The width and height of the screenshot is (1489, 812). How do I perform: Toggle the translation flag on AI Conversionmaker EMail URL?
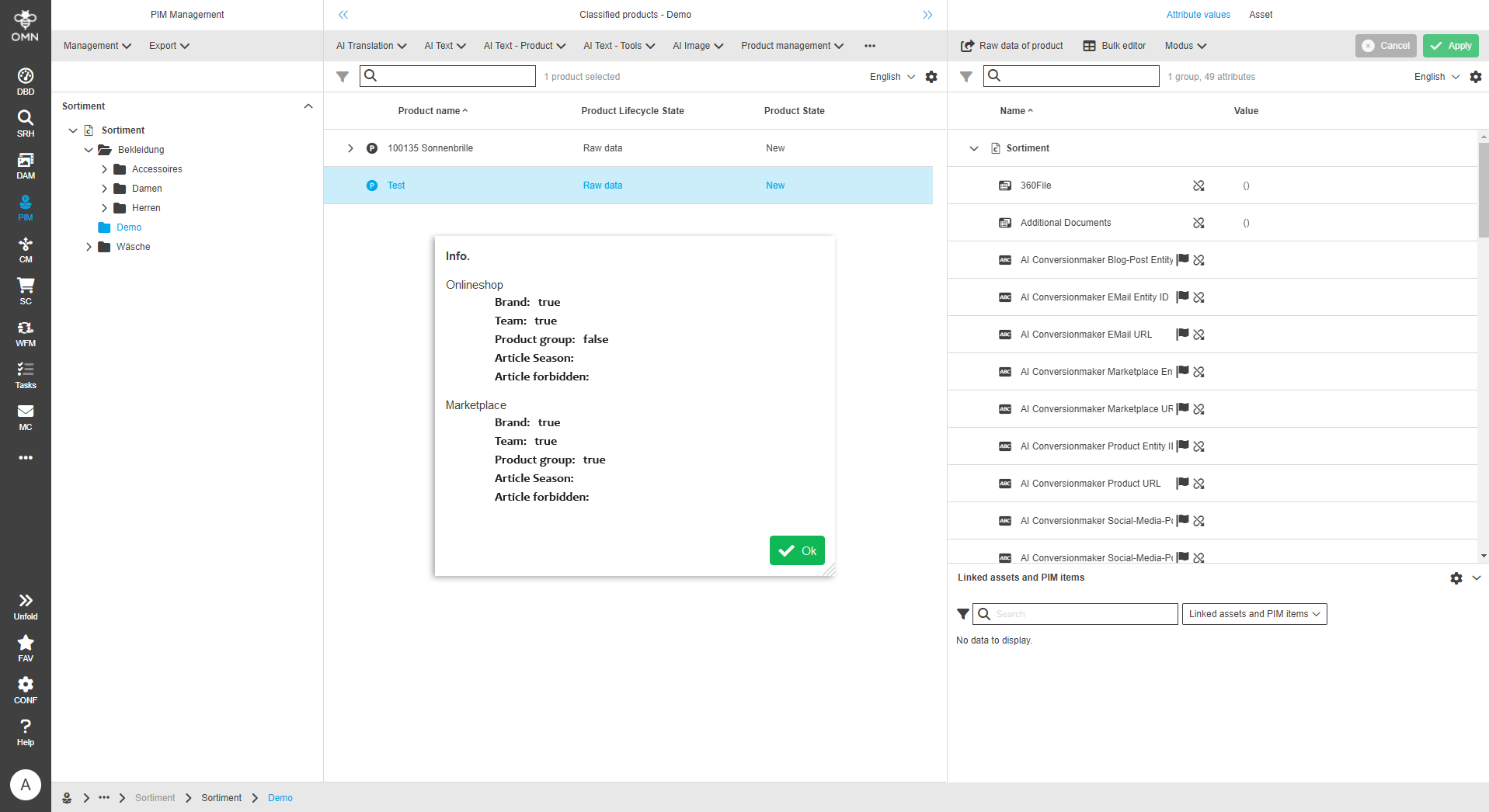click(1182, 335)
